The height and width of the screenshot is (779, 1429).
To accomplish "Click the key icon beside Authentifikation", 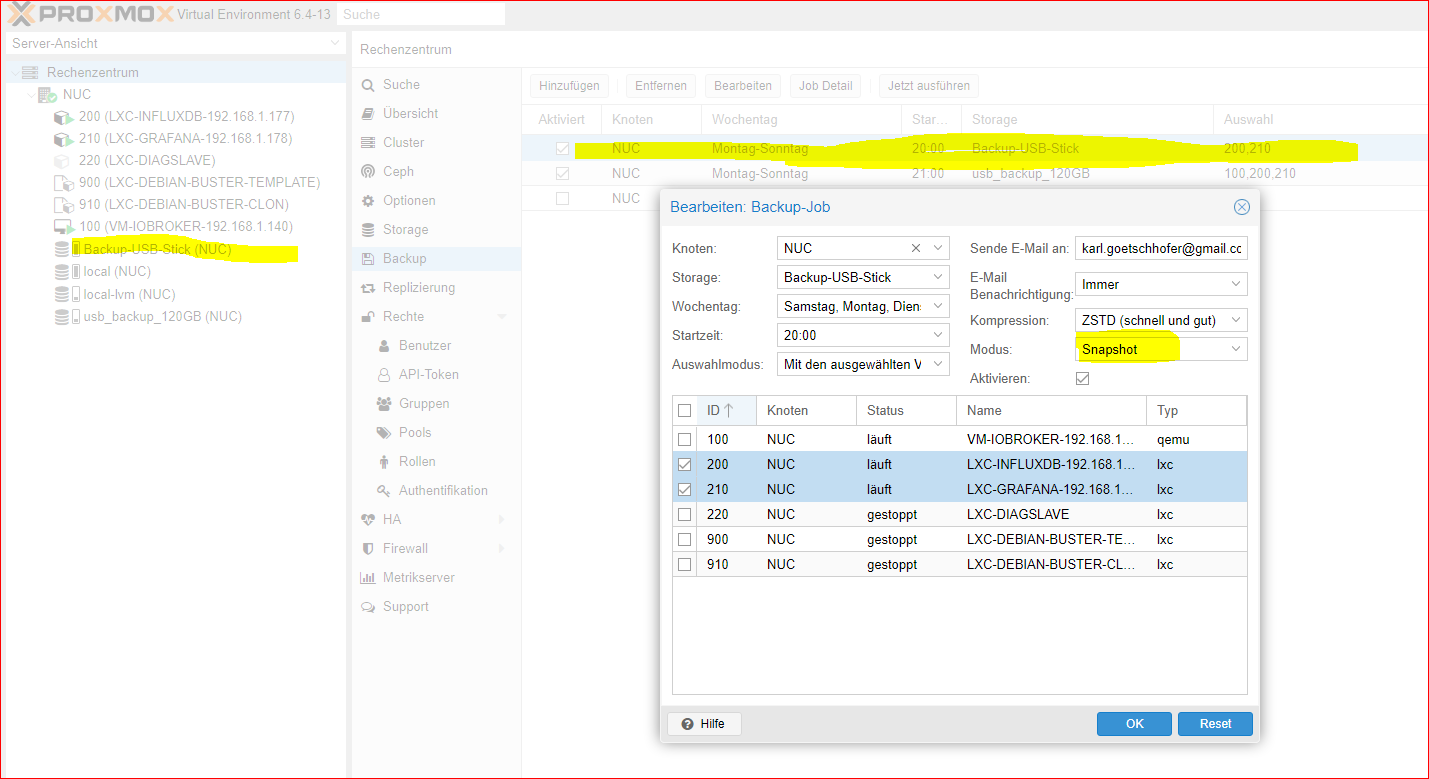I will pos(383,491).
